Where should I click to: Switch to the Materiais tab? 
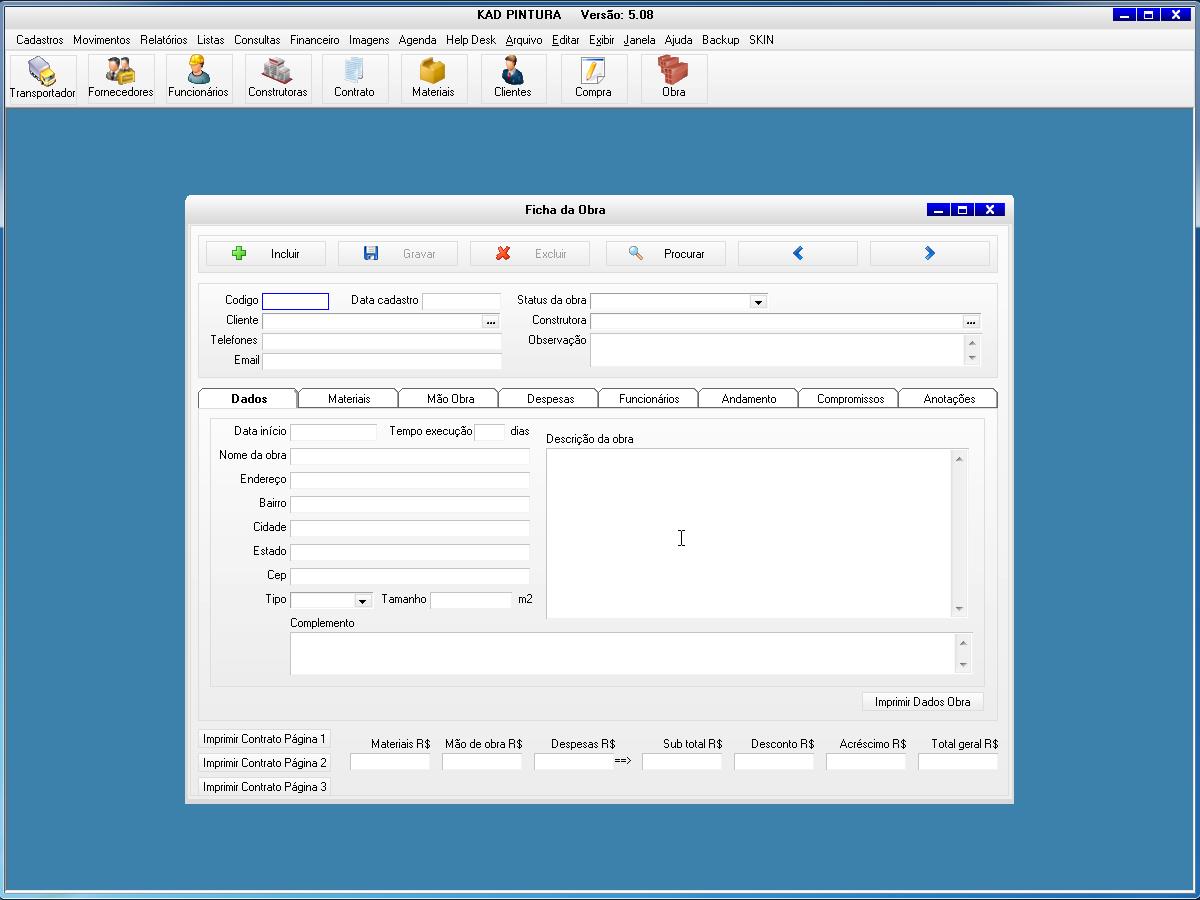tap(349, 399)
